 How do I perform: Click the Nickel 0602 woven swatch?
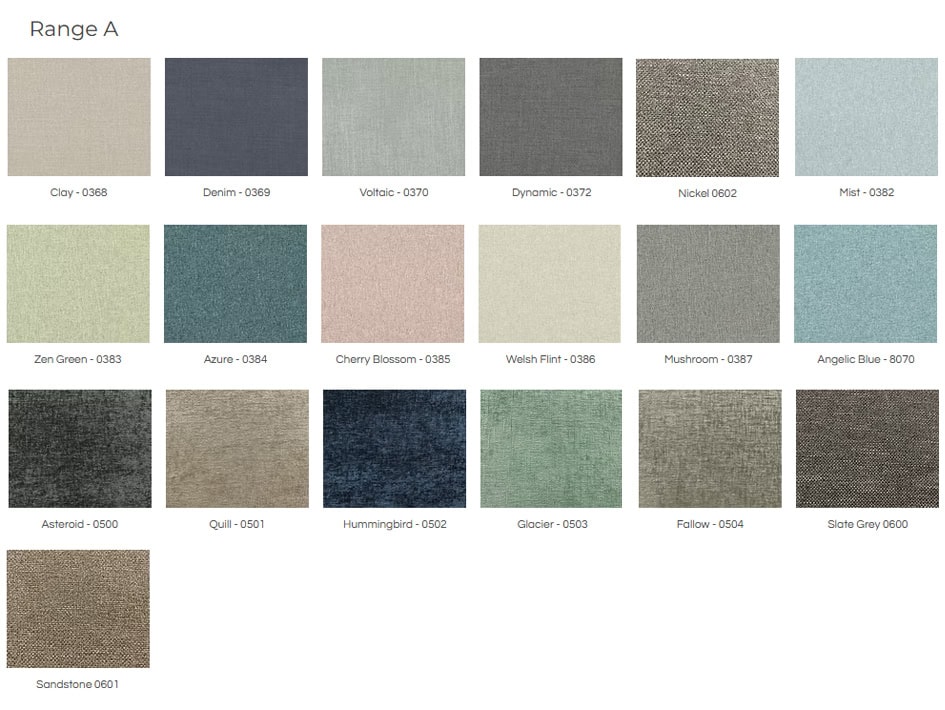point(708,118)
